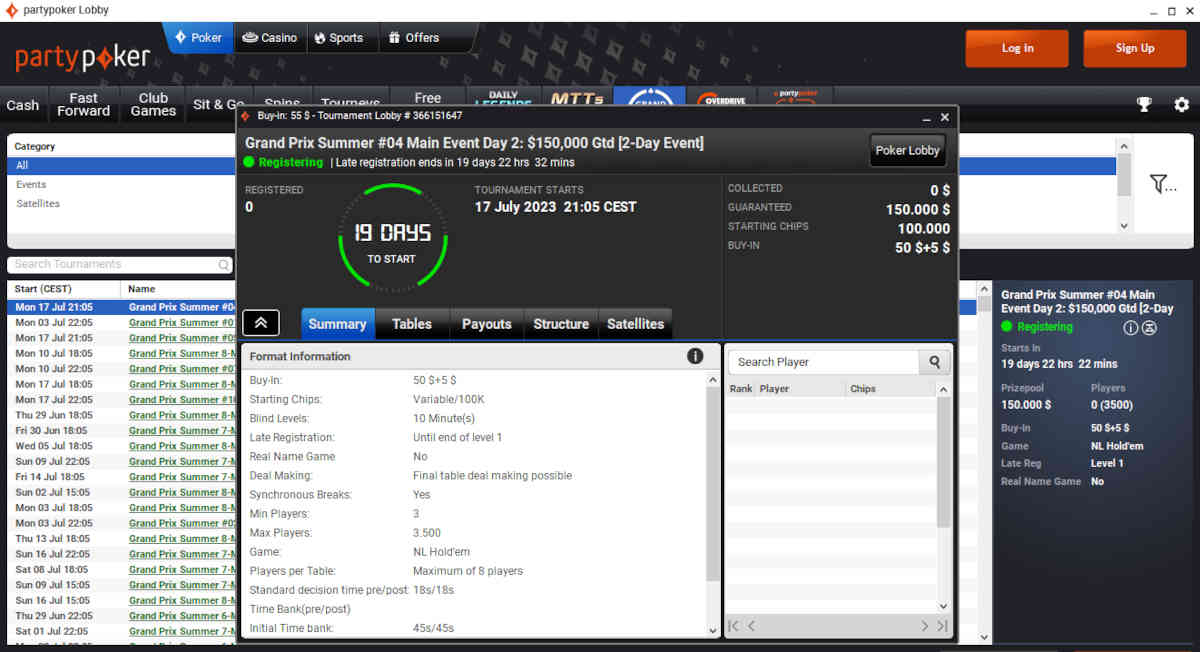Screen dimensions: 1200x652
Task: Switch to the Tables tab
Action: tap(412, 324)
